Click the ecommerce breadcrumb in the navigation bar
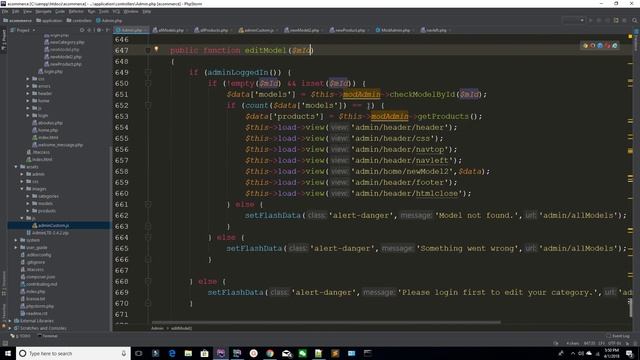Screen dimensions: 640x360 18,20
